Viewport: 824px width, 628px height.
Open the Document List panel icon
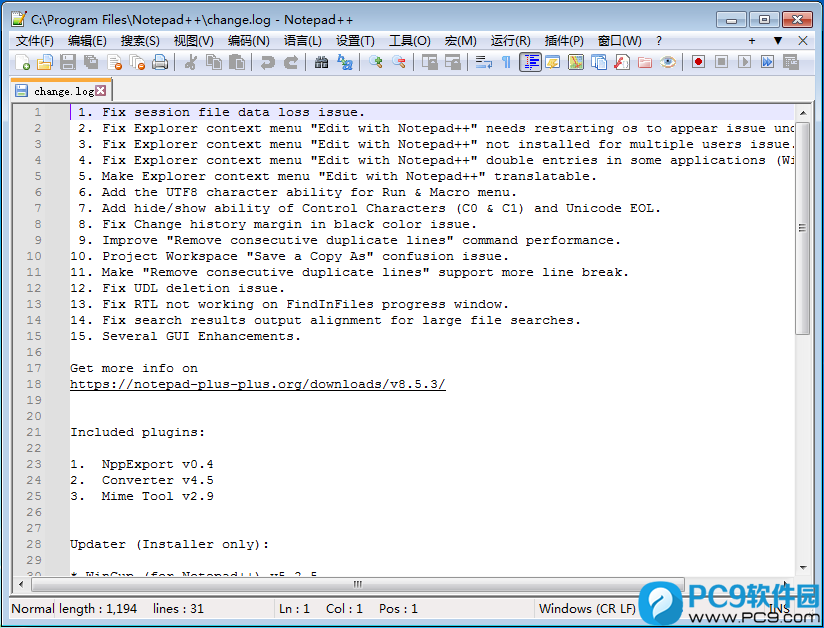(599, 63)
